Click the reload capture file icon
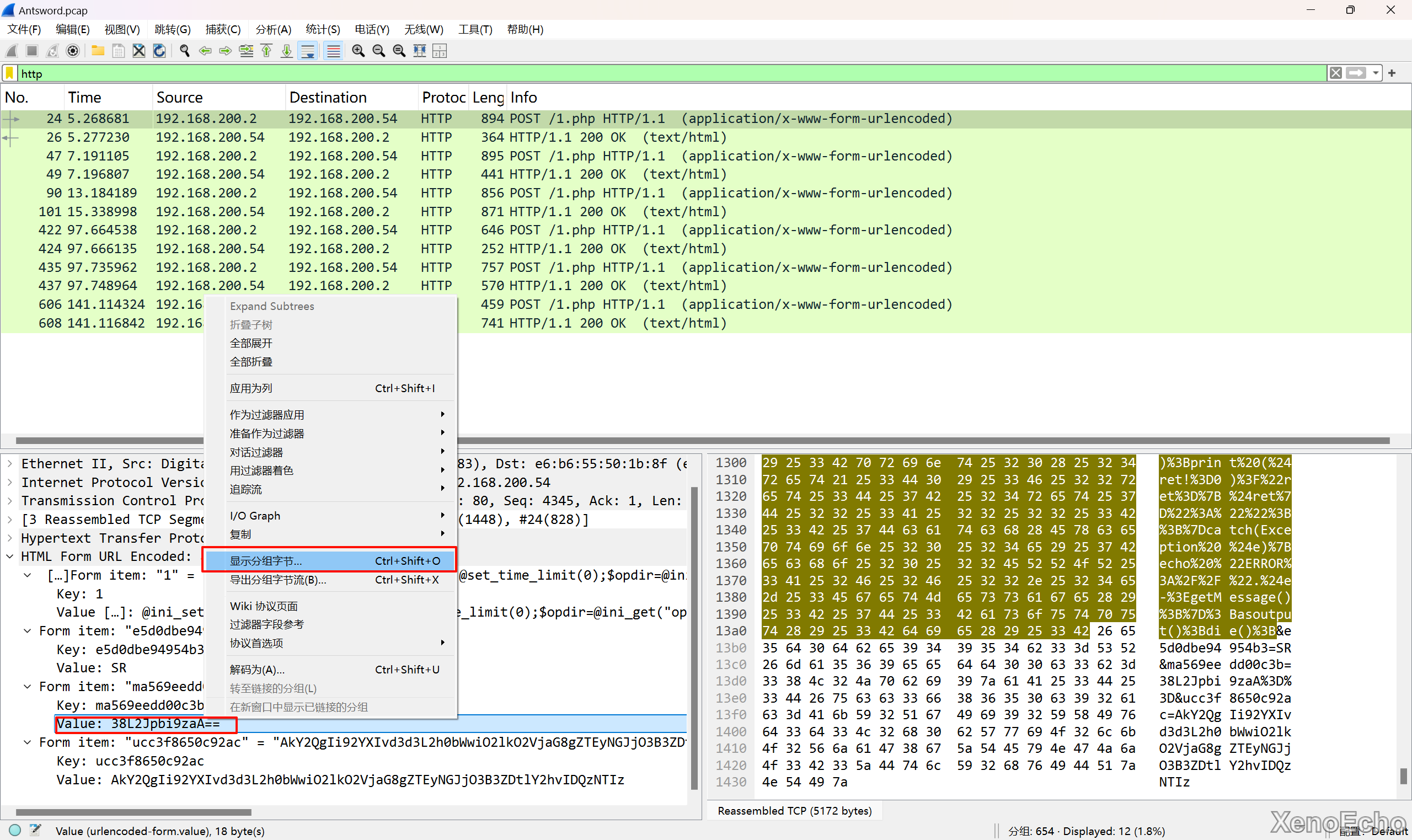Screen dimensions: 1412x840 coord(159,51)
